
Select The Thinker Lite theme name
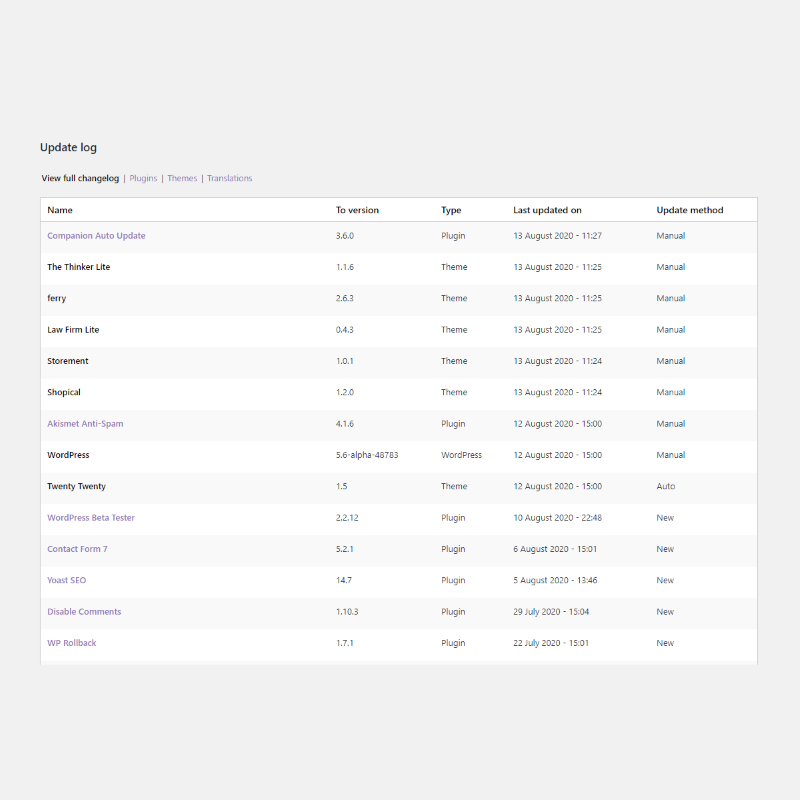pos(79,267)
